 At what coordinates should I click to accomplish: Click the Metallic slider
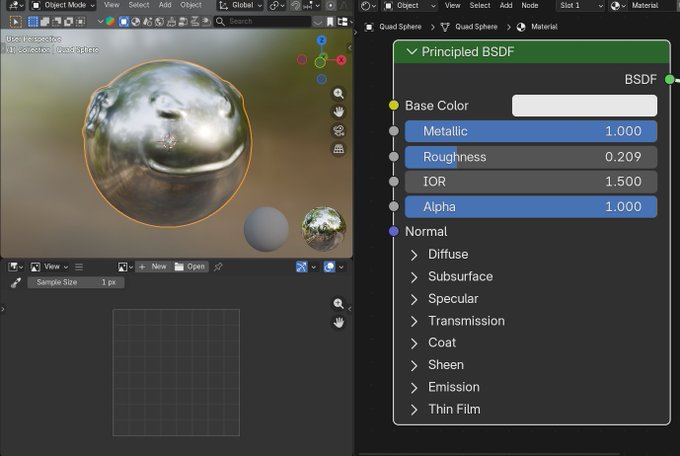point(531,131)
